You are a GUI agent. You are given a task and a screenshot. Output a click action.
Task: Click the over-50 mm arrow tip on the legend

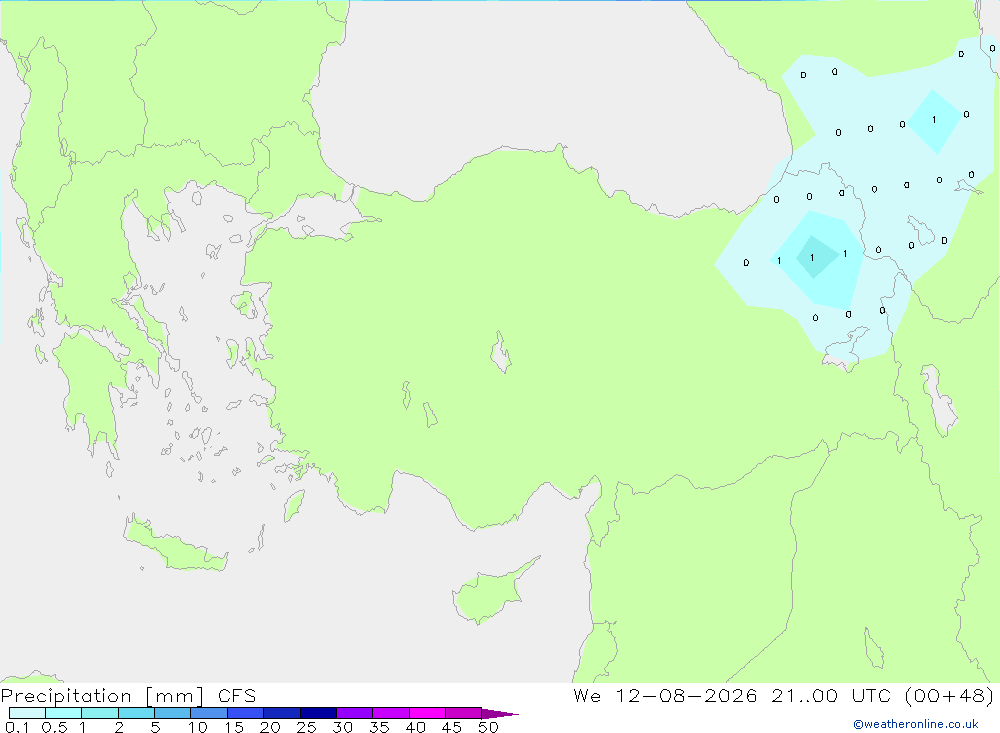pos(499,714)
